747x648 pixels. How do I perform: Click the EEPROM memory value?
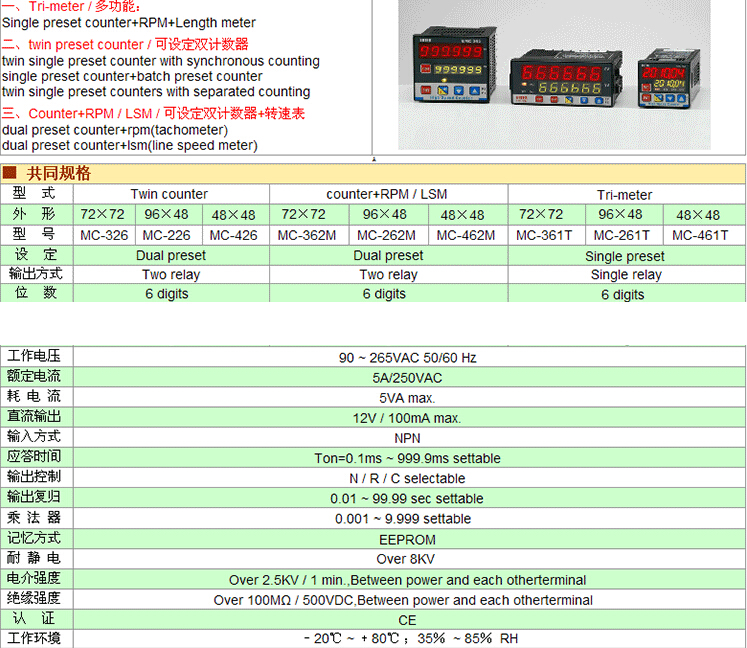(x=407, y=539)
